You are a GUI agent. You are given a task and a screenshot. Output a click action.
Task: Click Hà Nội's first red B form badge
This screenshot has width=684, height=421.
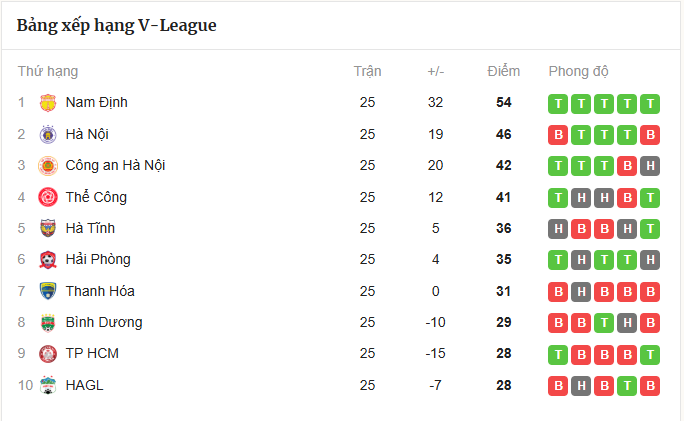pos(558,135)
